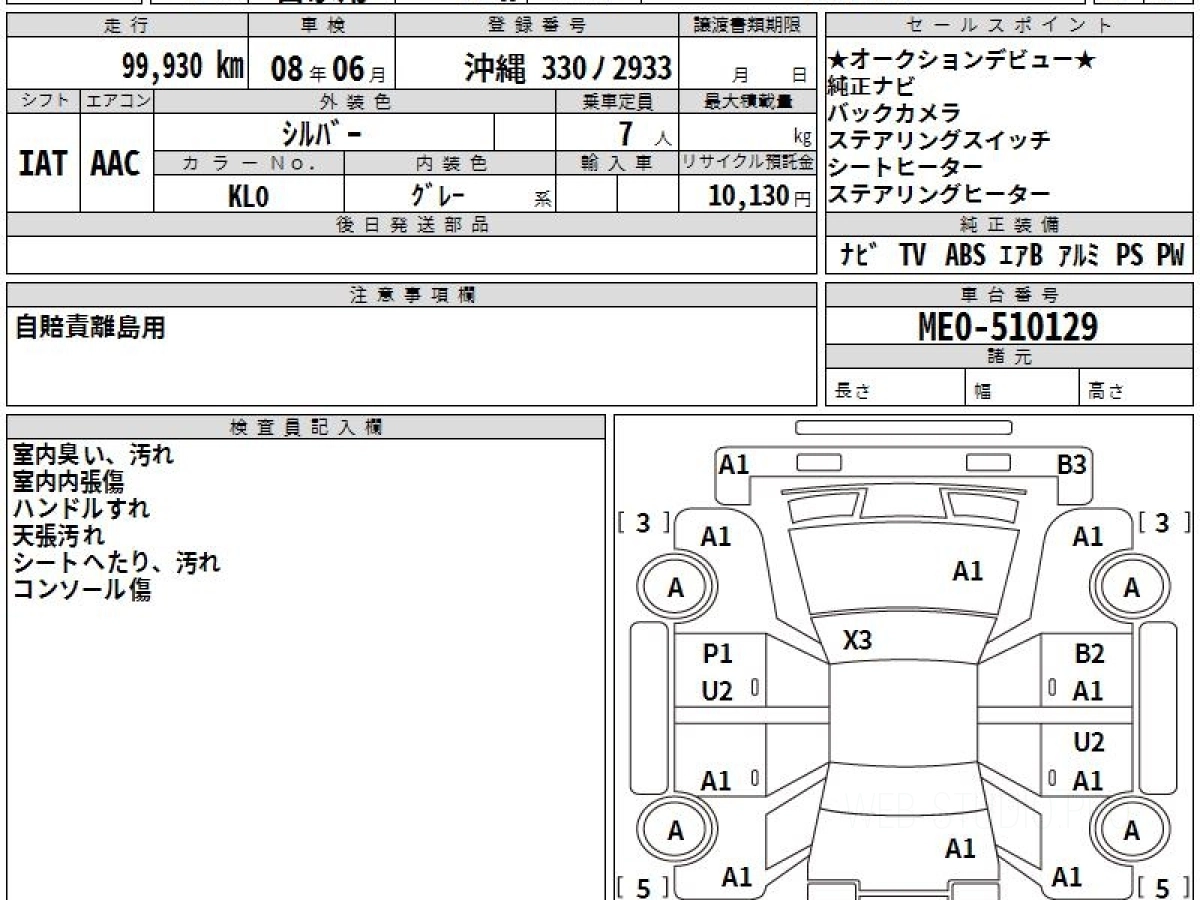Select the ステアリングヒーター line

tap(939, 194)
